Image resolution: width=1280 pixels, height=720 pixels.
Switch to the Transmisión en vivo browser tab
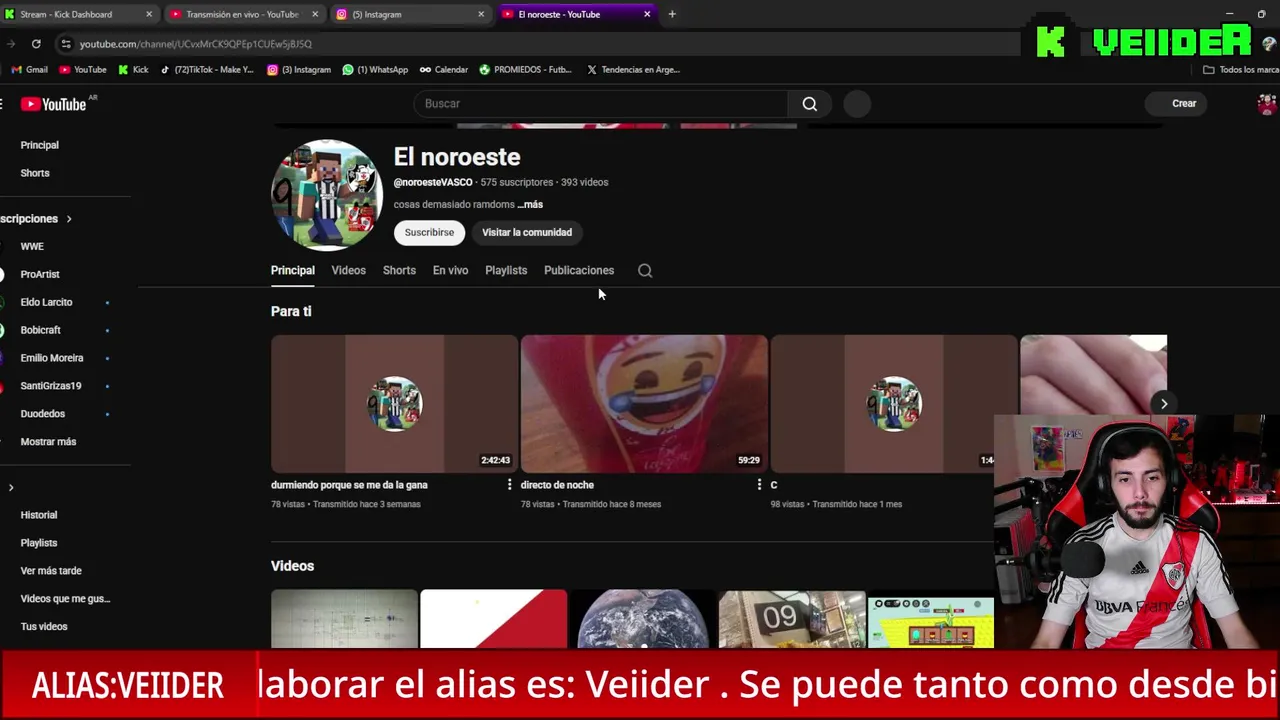(241, 14)
